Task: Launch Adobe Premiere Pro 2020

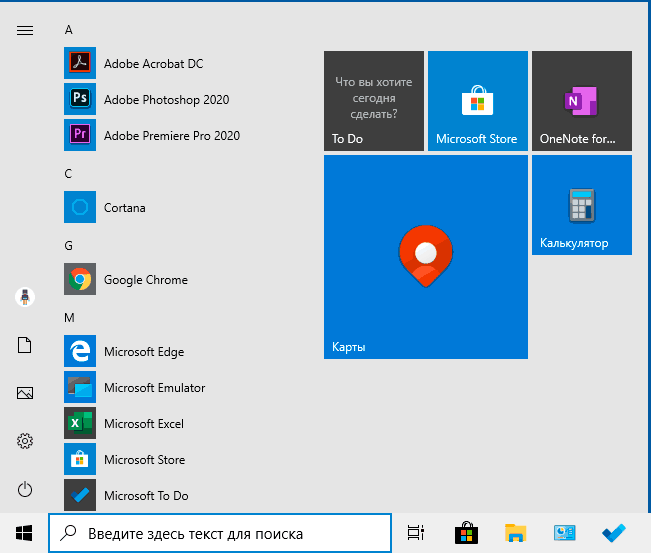Action: 171,136
